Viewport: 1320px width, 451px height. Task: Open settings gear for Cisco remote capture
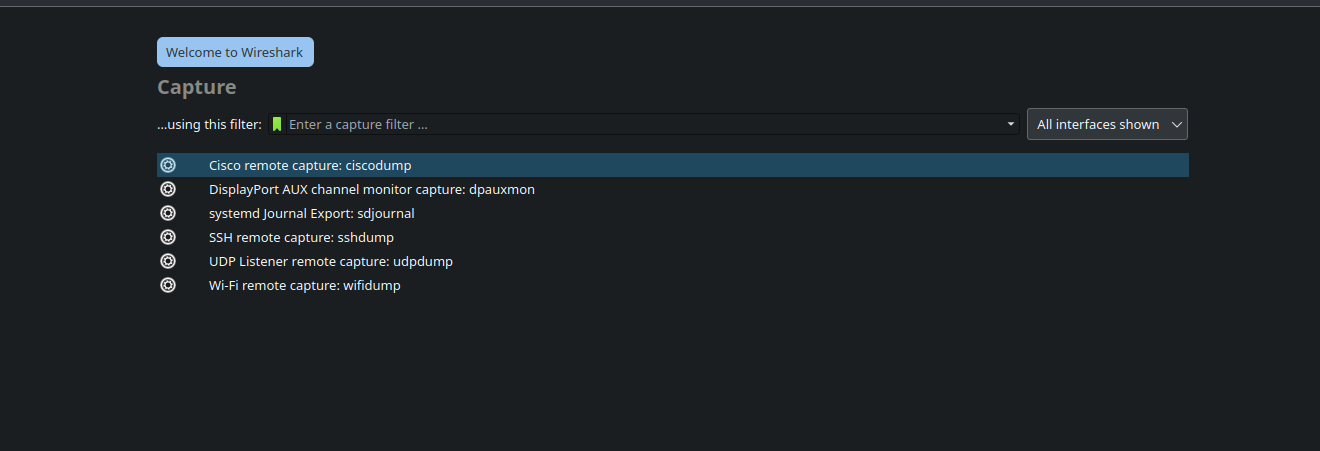tap(168, 165)
